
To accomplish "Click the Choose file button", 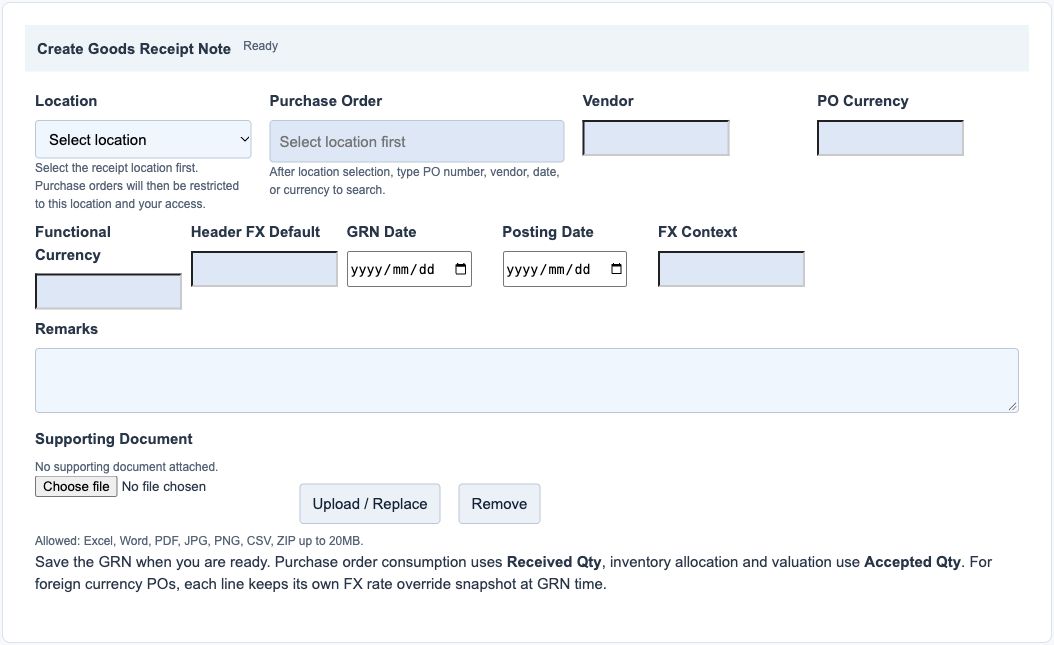I will coord(76,486).
